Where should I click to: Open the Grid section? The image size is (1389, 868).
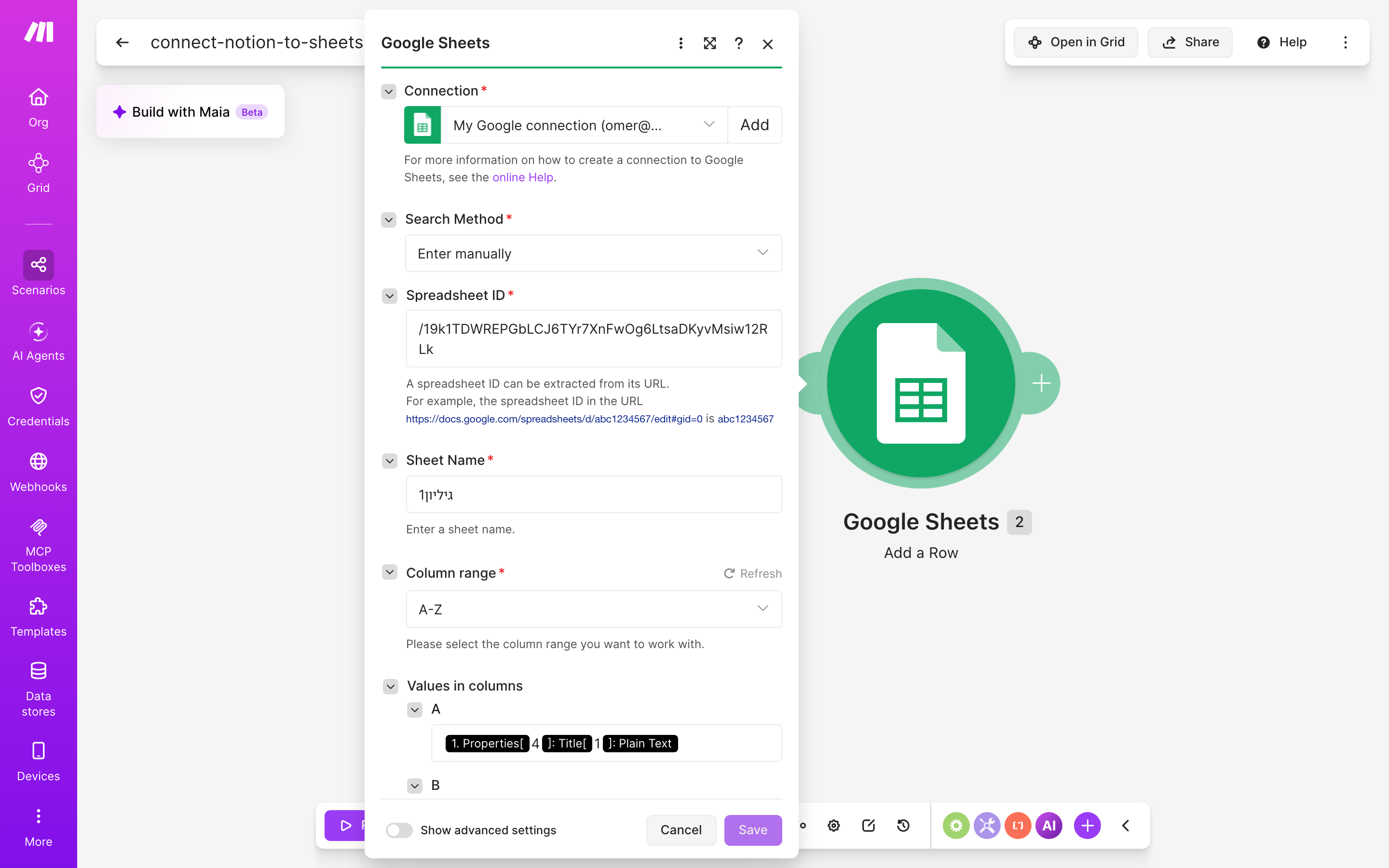click(39, 173)
